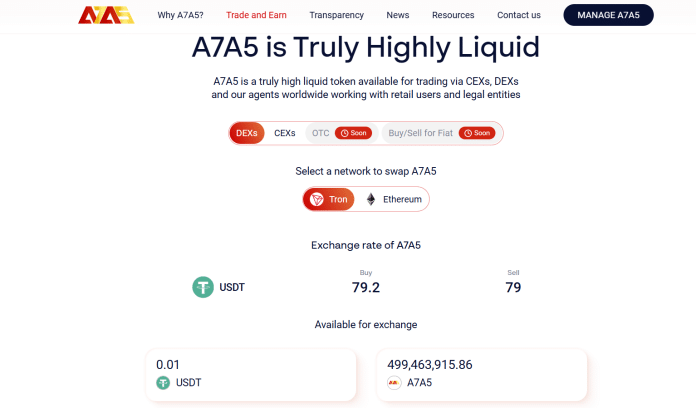Select the DEXs option

pyautogui.click(x=247, y=133)
